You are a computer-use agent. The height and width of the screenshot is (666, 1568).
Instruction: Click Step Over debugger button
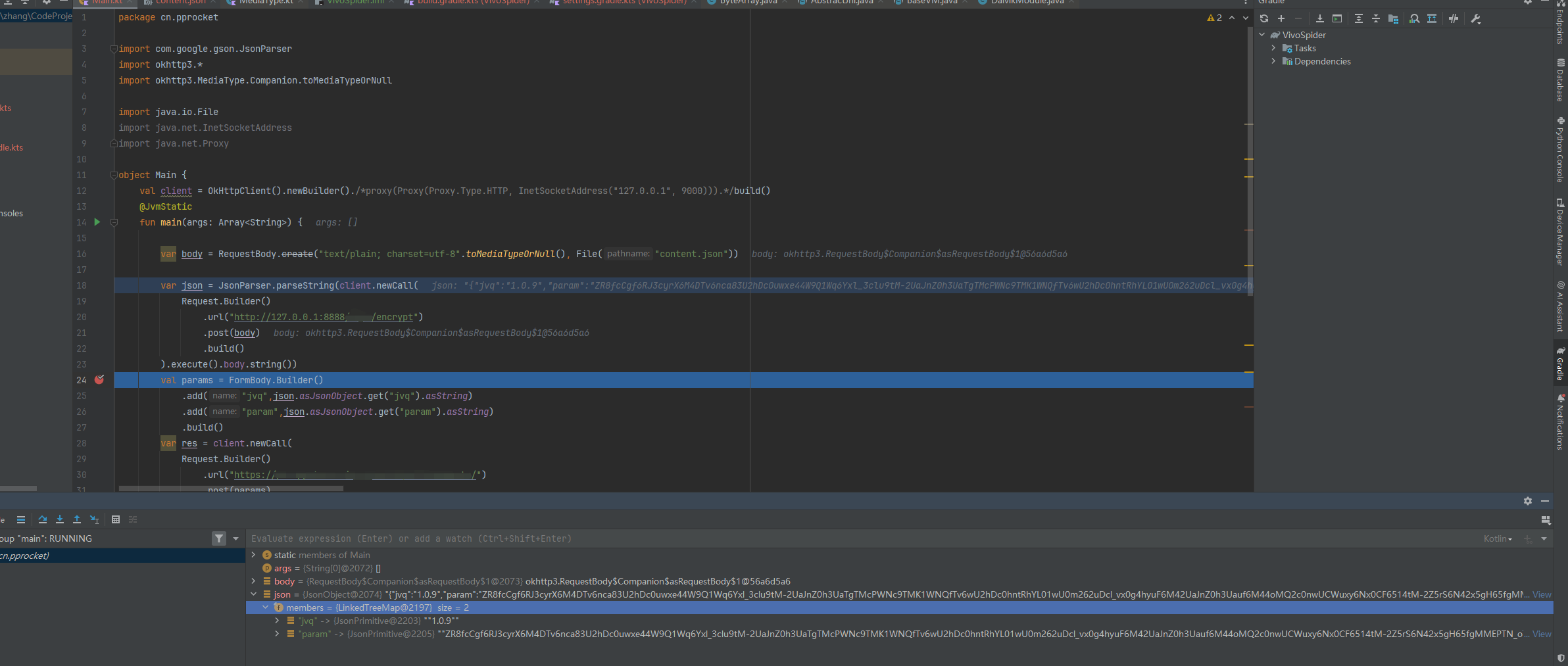point(43,519)
